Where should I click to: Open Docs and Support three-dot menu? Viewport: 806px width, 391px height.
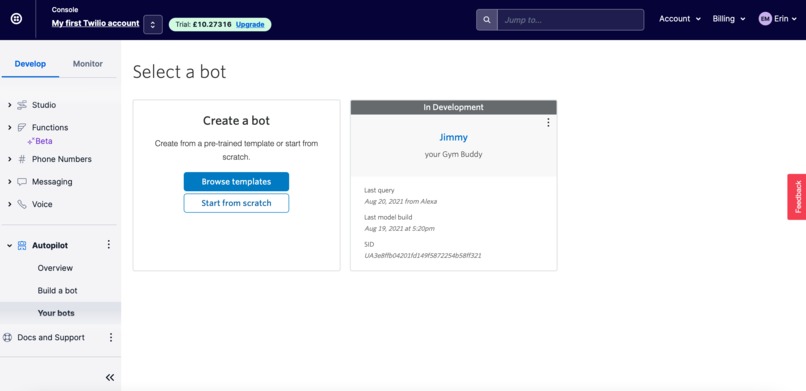111,338
